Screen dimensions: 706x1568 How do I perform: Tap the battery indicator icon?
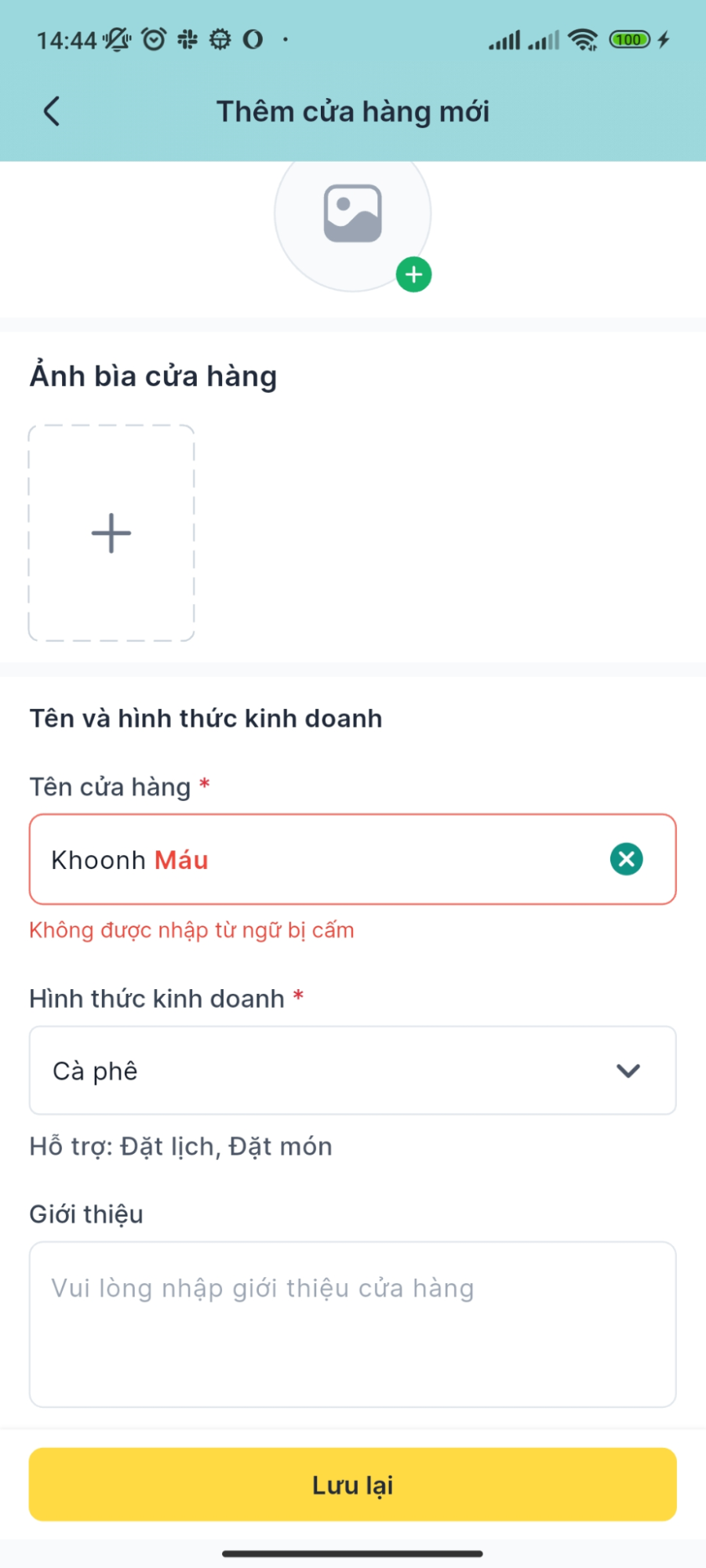pyautogui.click(x=630, y=39)
